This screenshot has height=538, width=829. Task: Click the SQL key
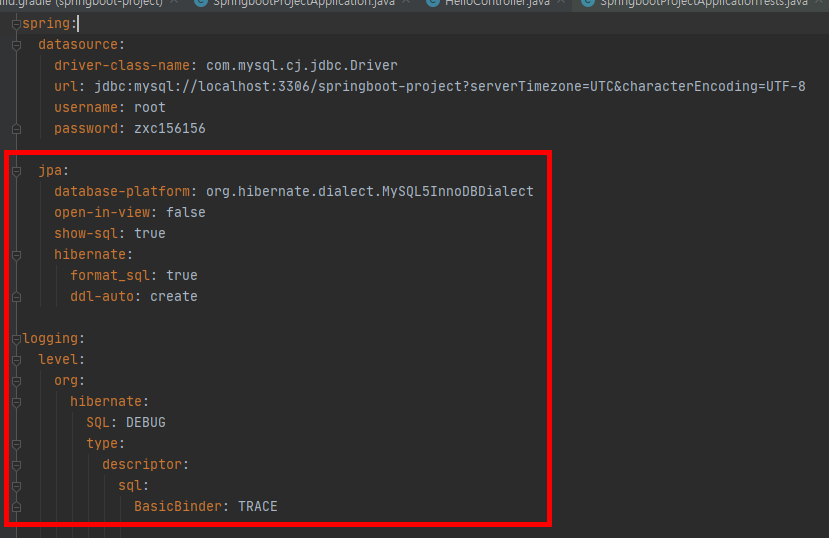coord(98,423)
